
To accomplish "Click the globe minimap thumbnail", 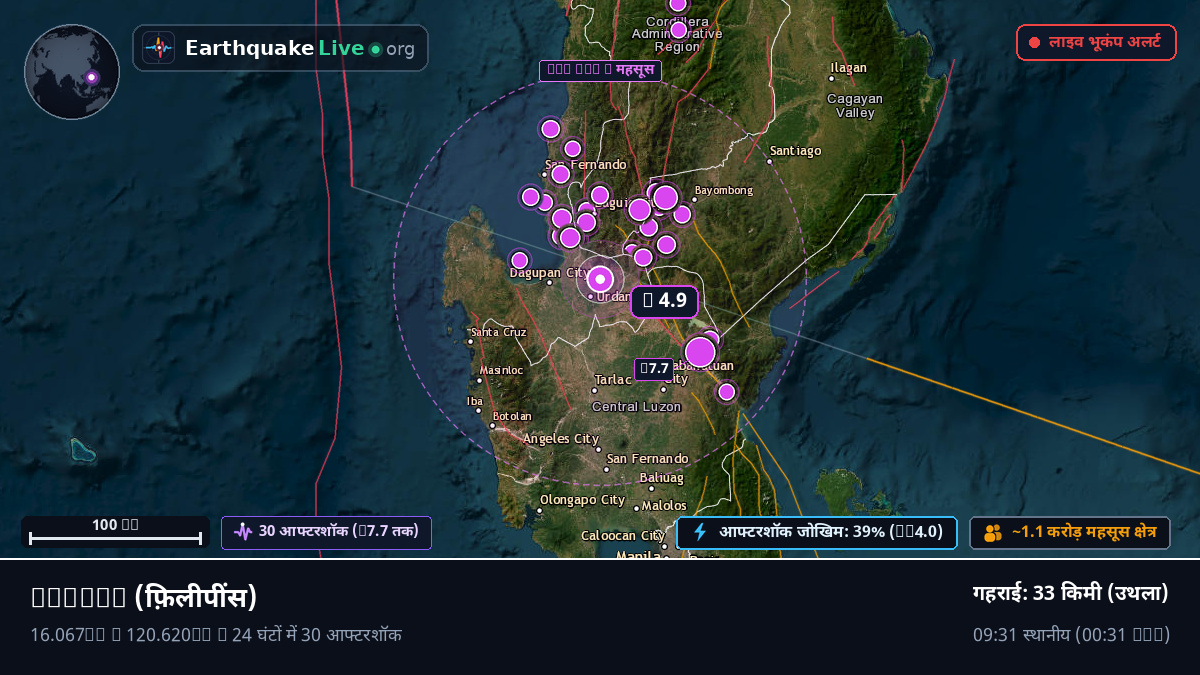I will (72, 72).
